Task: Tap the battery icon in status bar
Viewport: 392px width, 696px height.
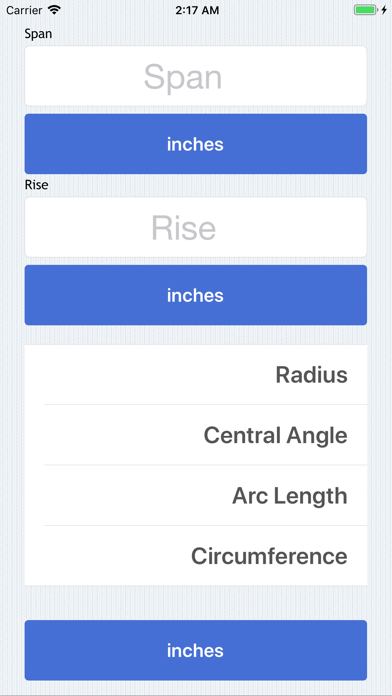Action: [365, 10]
